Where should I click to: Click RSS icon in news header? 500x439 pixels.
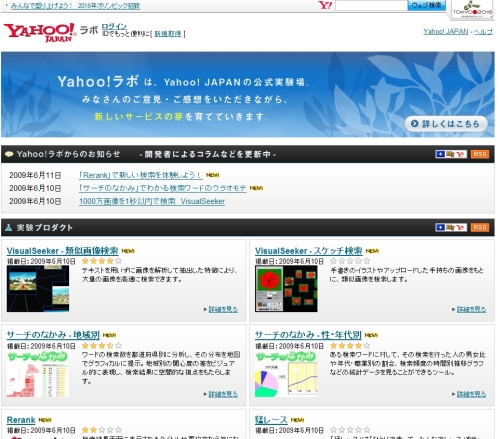[x=480, y=154]
